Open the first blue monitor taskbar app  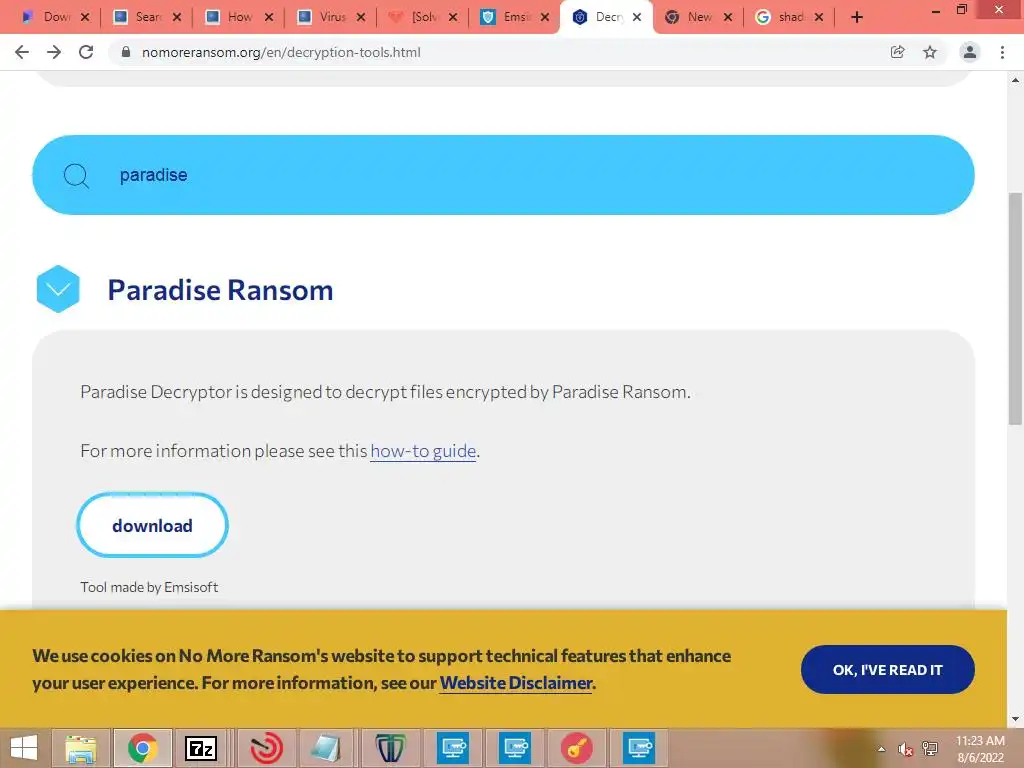pos(453,748)
